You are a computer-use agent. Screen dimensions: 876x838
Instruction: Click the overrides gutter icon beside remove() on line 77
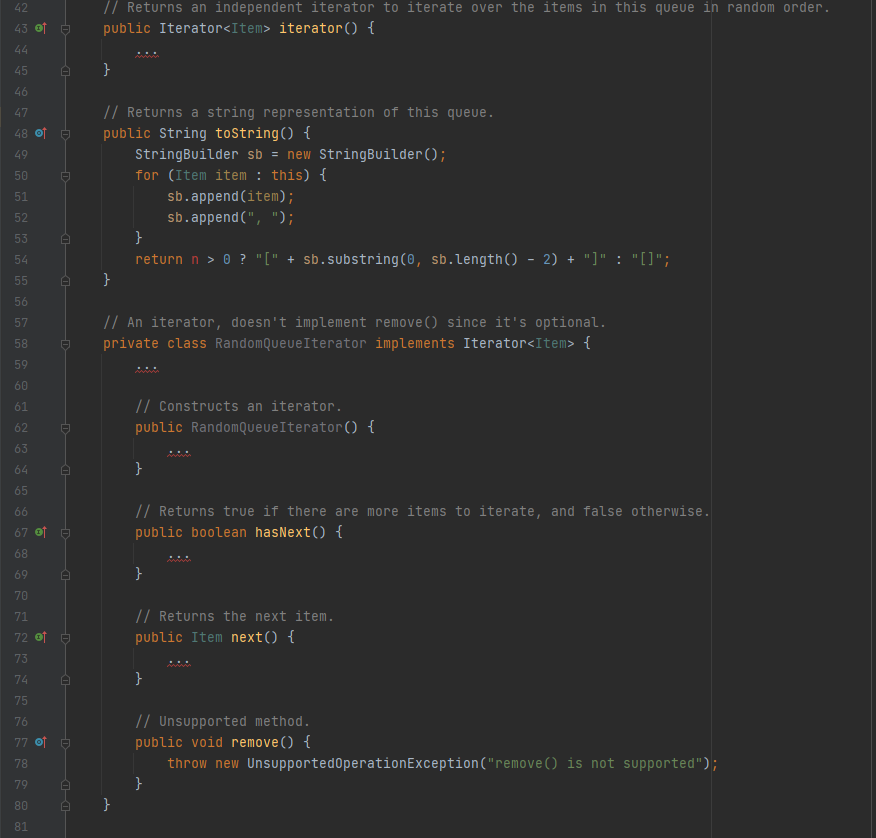pos(41,742)
